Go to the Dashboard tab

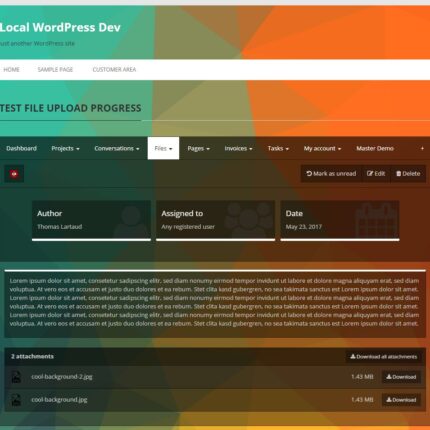[x=21, y=148]
